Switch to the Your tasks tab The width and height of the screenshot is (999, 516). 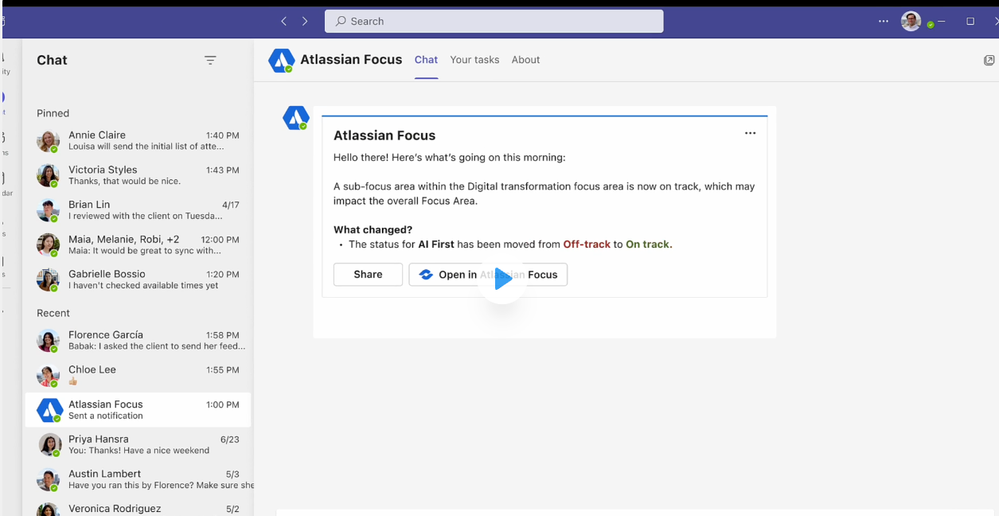tap(475, 60)
